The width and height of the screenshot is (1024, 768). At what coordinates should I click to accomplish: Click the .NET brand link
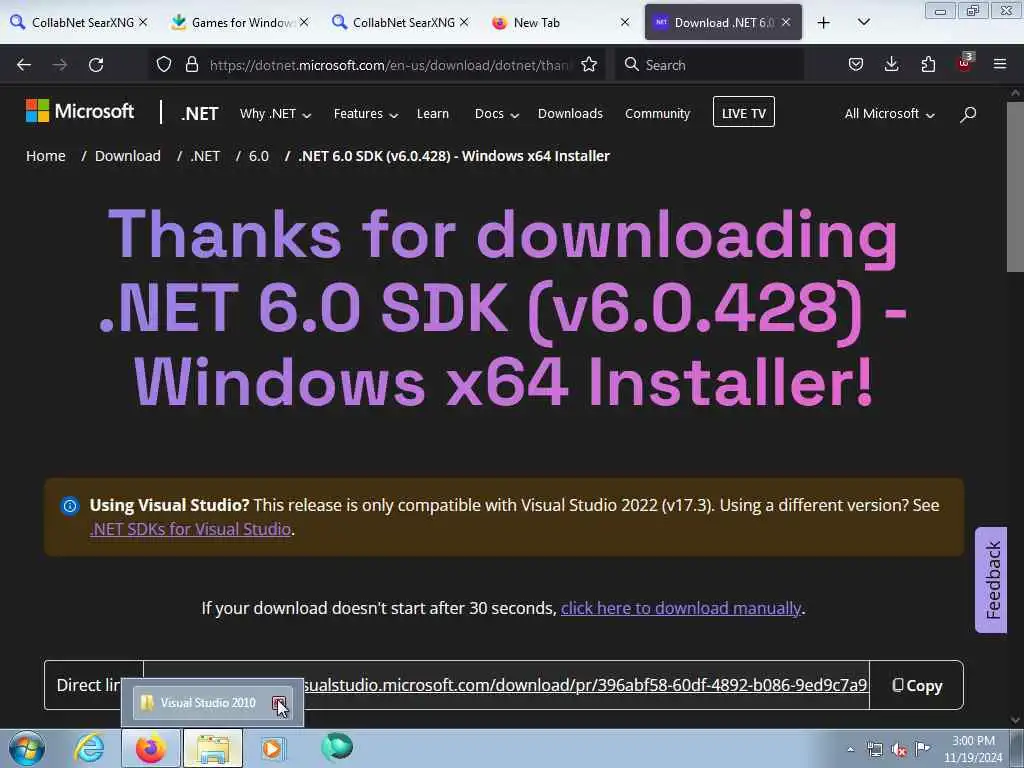pos(200,114)
